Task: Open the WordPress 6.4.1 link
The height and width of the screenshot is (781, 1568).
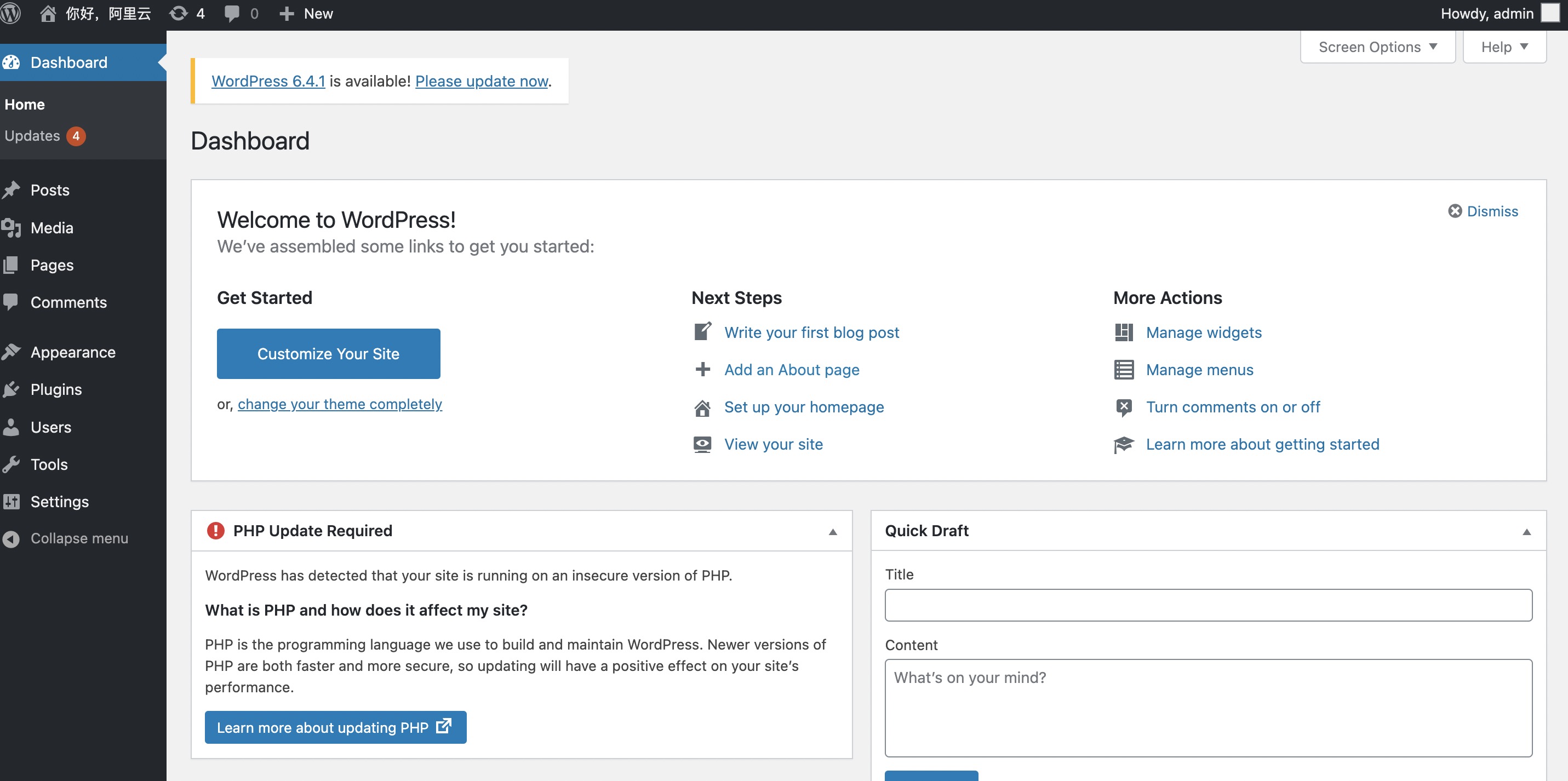Action: [268, 81]
